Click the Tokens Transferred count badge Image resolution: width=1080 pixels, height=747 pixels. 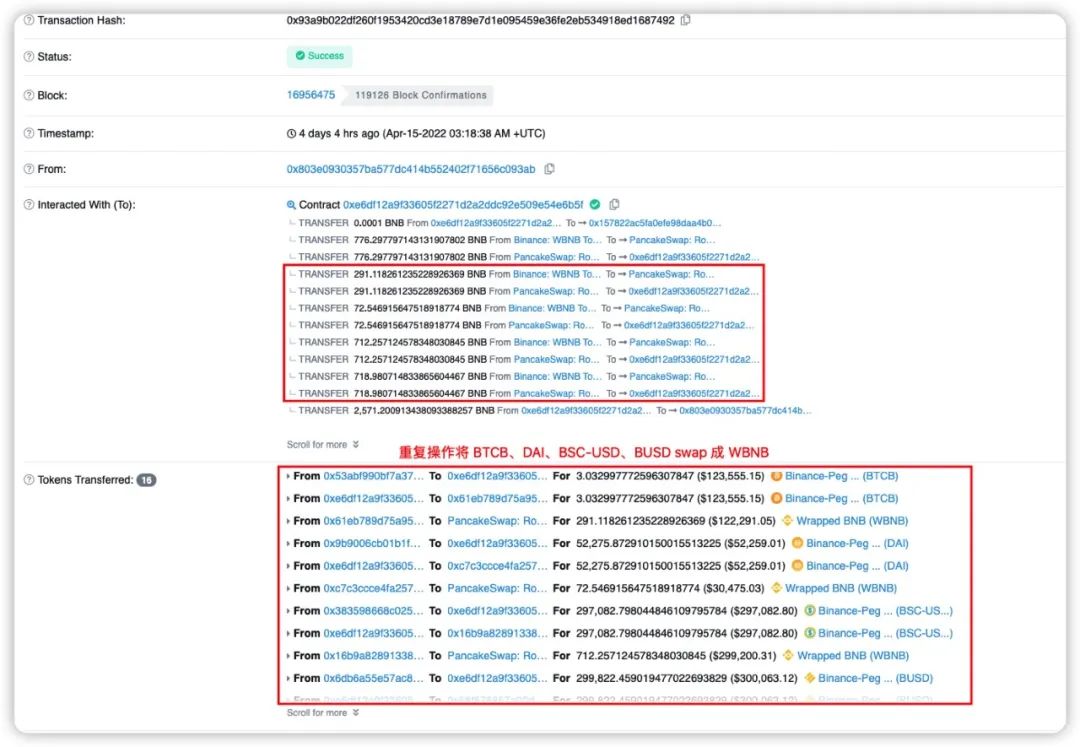point(146,480)
